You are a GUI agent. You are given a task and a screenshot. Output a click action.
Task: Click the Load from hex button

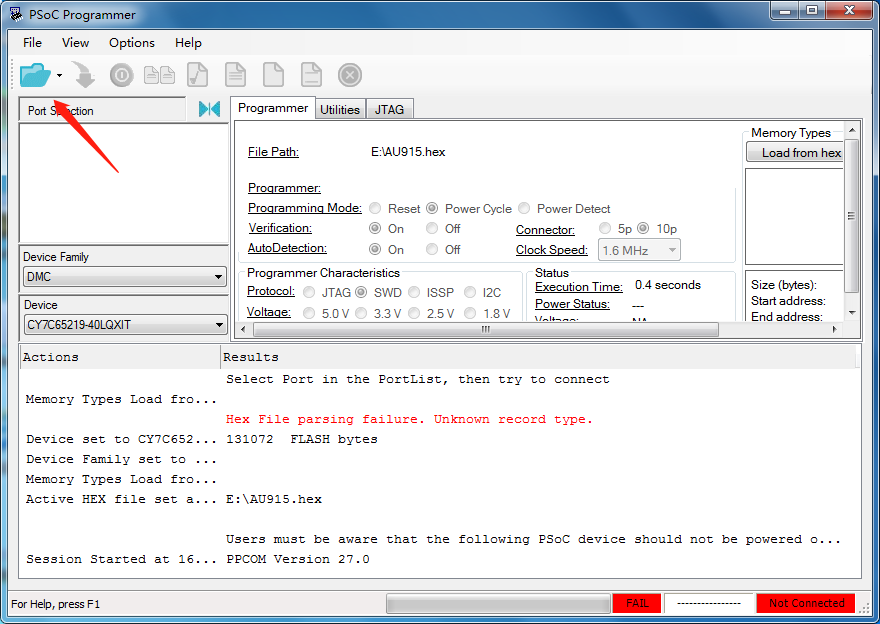pyautogui.click(x=795, y=153)
